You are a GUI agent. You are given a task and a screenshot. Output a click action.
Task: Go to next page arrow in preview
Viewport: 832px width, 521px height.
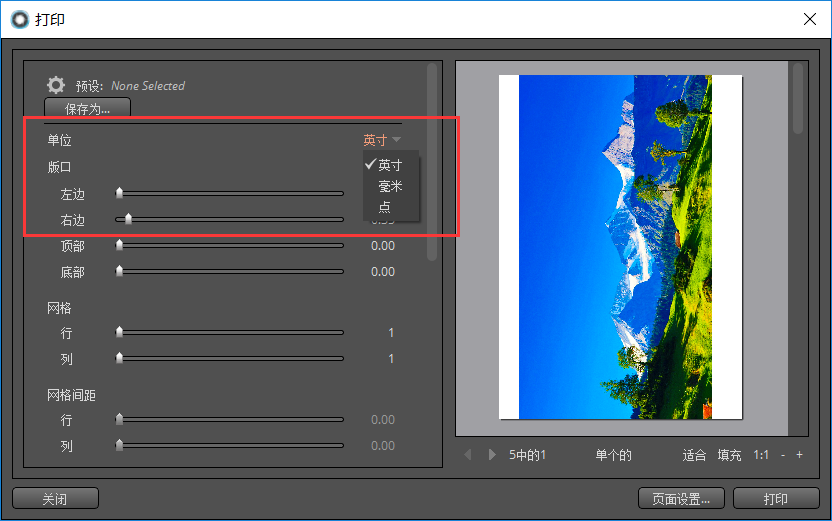(x=492, y=455)
